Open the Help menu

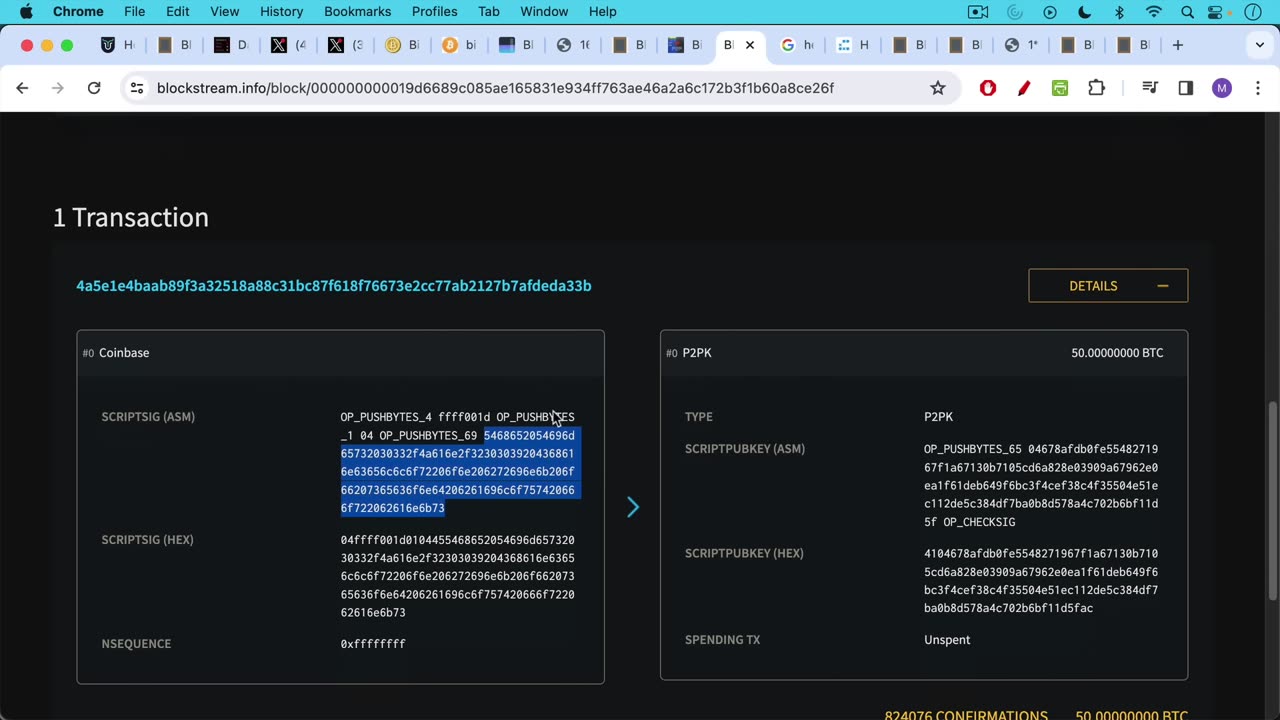[602, 11]
